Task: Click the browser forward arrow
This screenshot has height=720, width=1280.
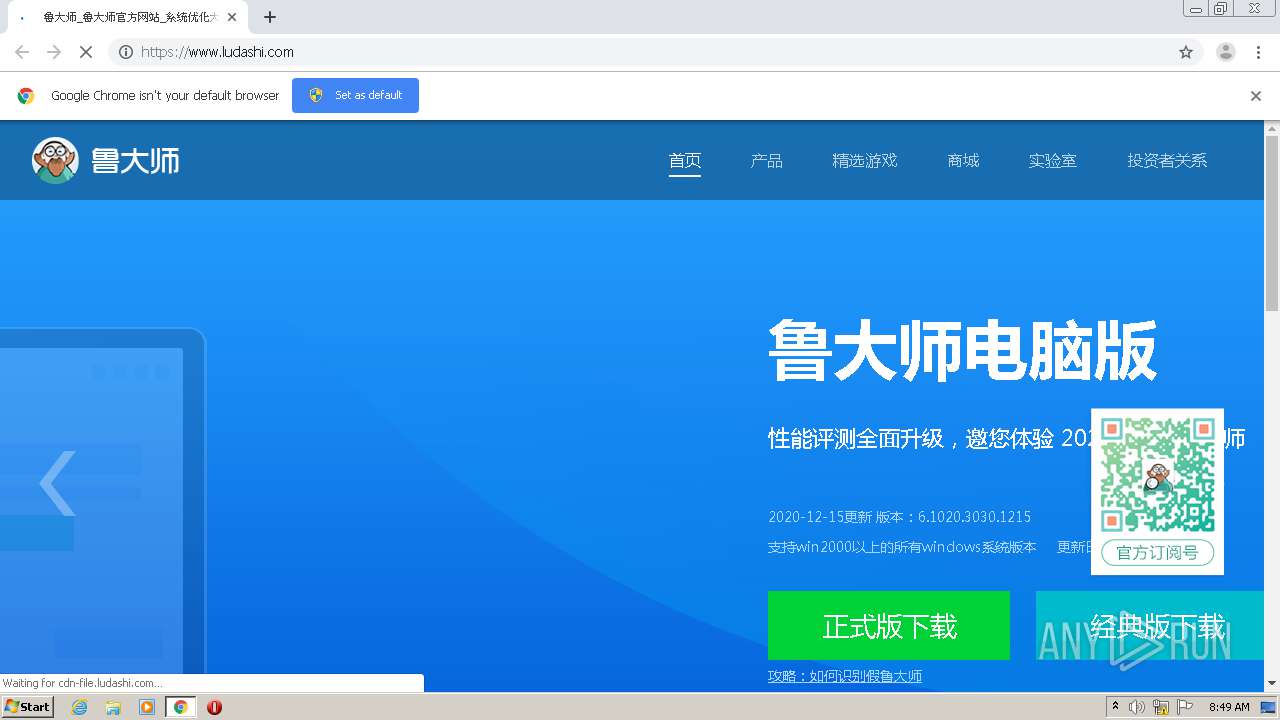Action: pyautogui.click(x=54, y=52)
